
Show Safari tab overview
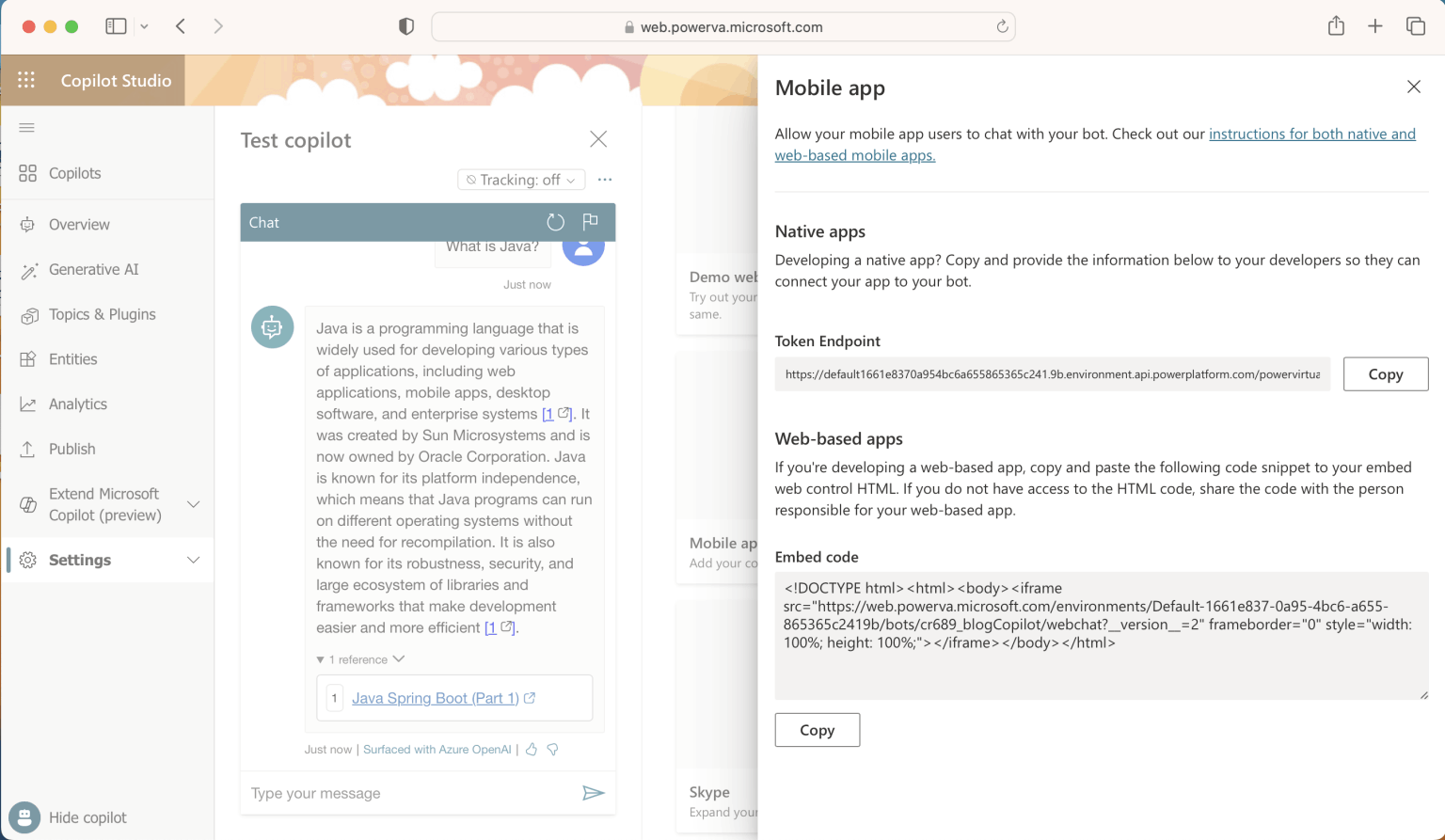(1415, 26)
